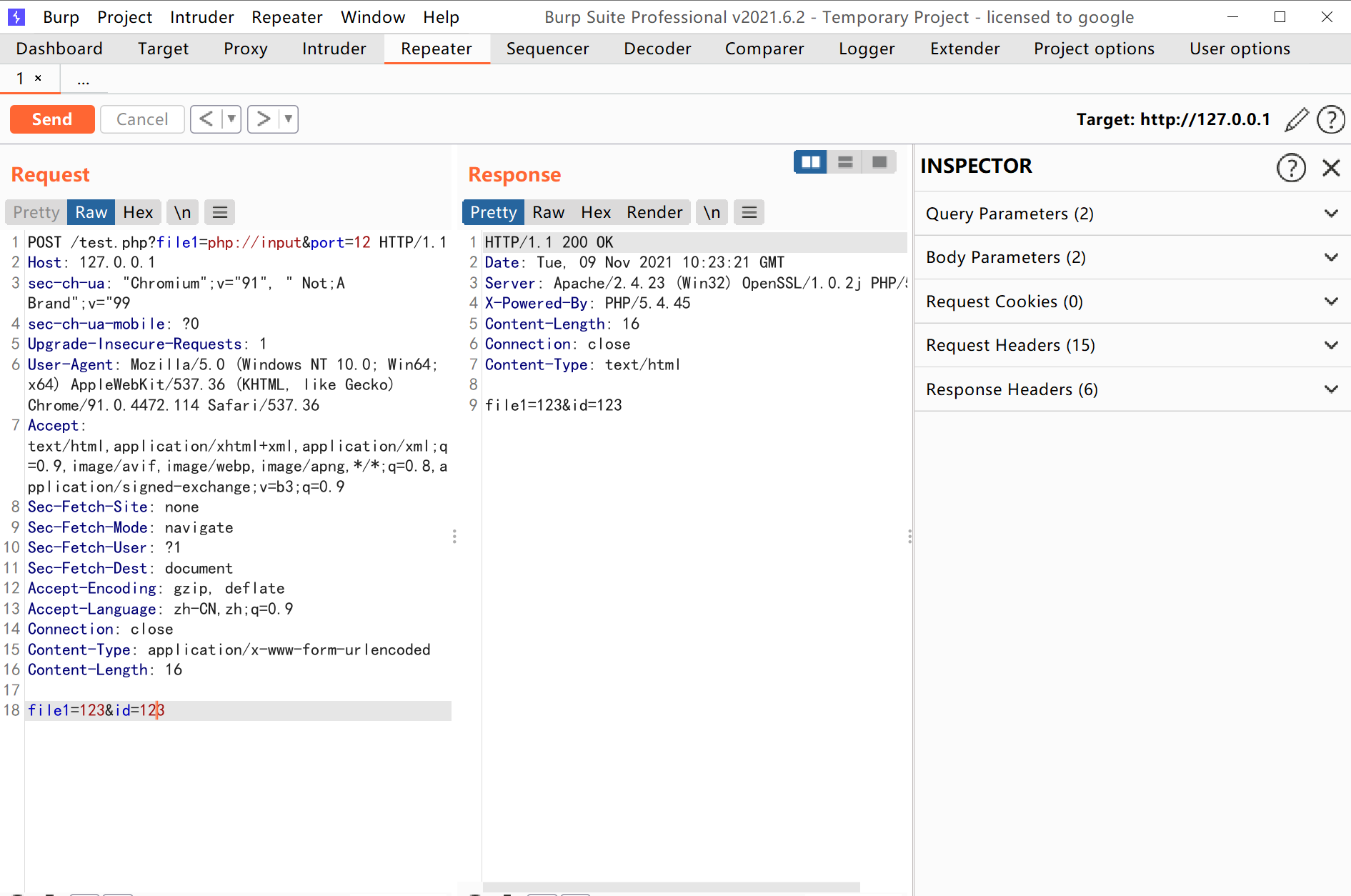Open the Request pane hamburger menu
Viewport: 1351px width, 896px height.
point(220,212)
